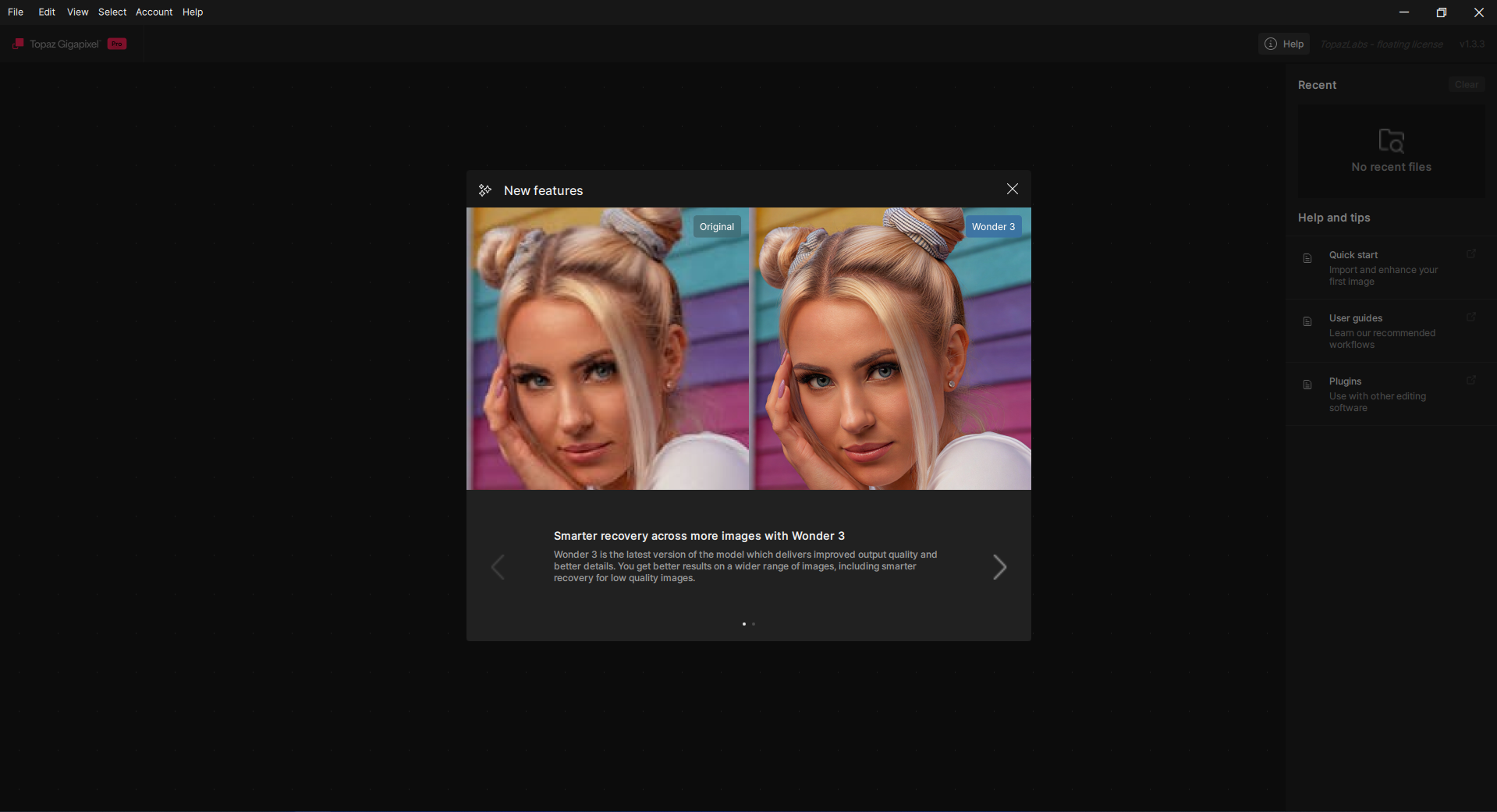Go to previous feature slide arrow
This screenshot has width=1497, height=812.
[498, 567]
